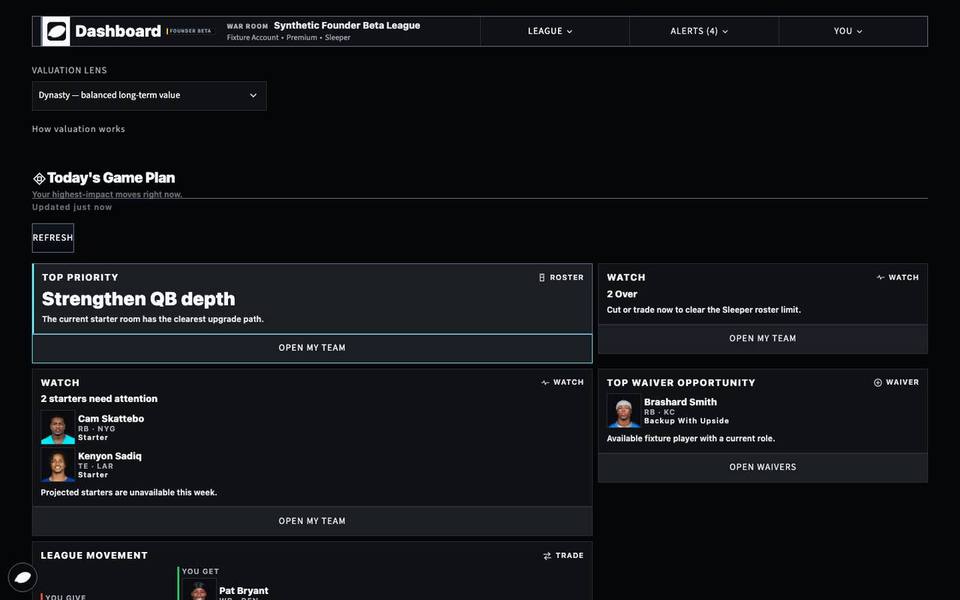This screenshot has height=600, width=960.
Task: Click the Founder Beta badge
Action: 190,31
